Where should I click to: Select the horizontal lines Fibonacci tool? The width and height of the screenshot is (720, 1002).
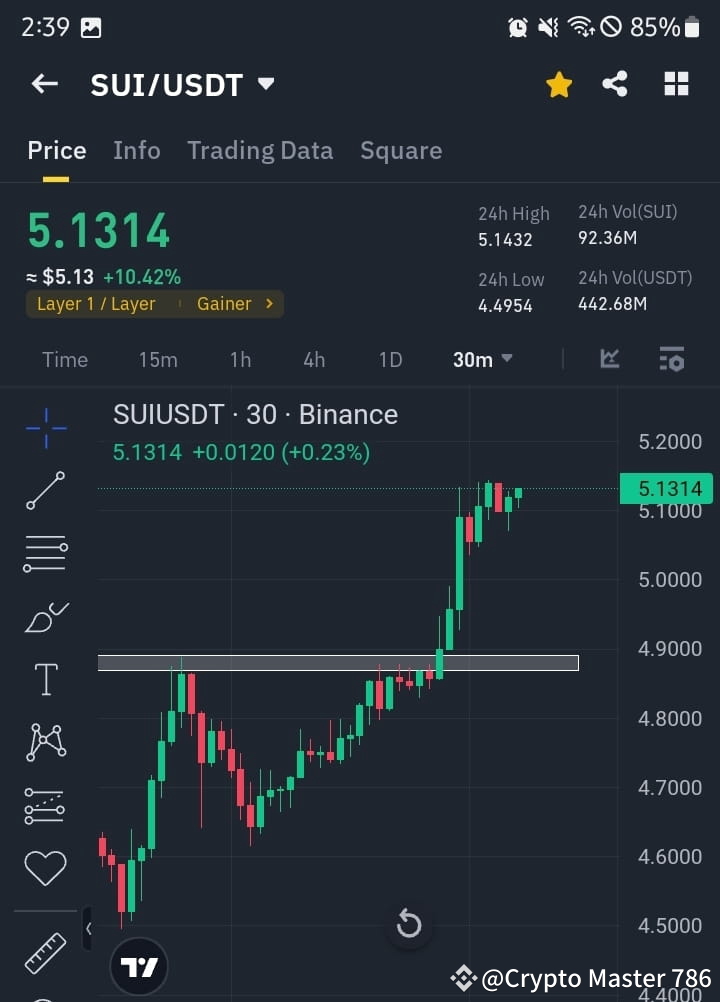click(x=45, y=553)
